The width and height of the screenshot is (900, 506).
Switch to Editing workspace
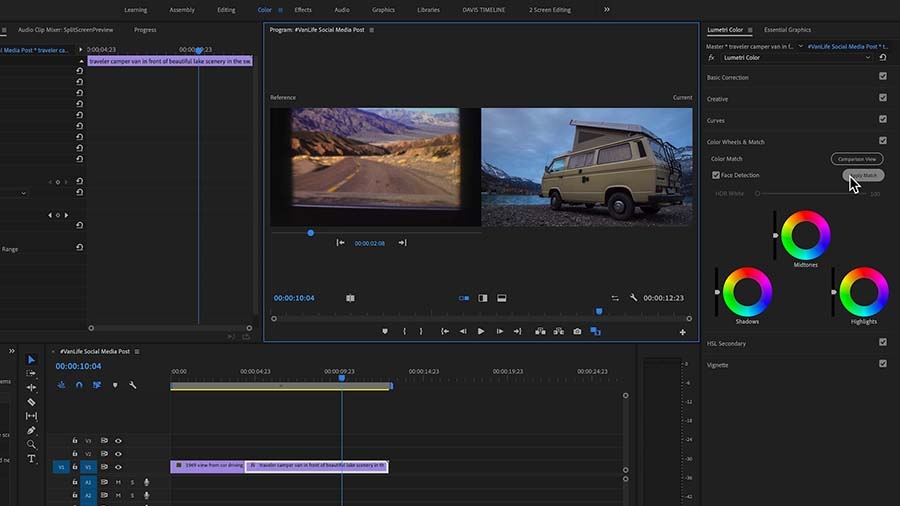pyautogui.click(x=226, y=10)
